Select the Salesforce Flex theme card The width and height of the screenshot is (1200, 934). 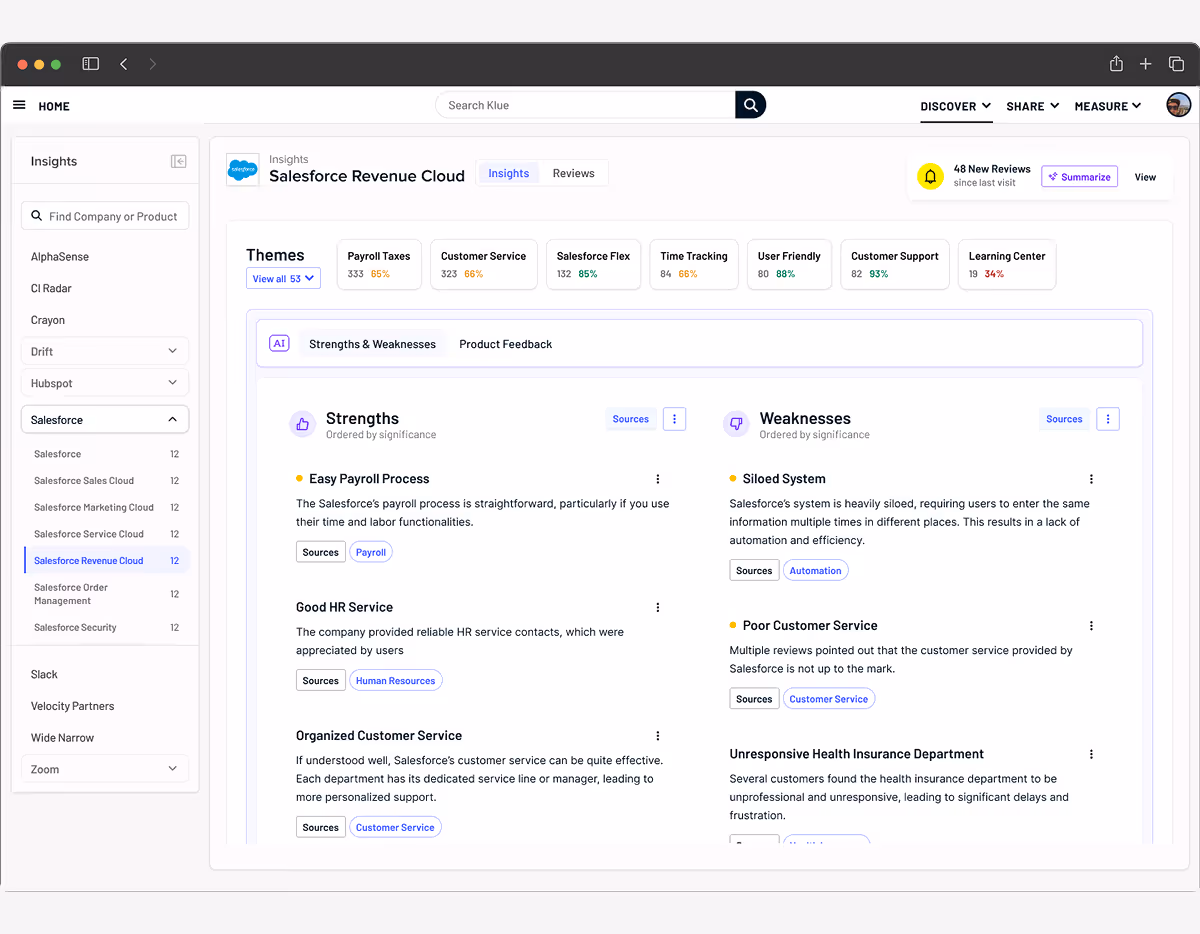[593, 264]
